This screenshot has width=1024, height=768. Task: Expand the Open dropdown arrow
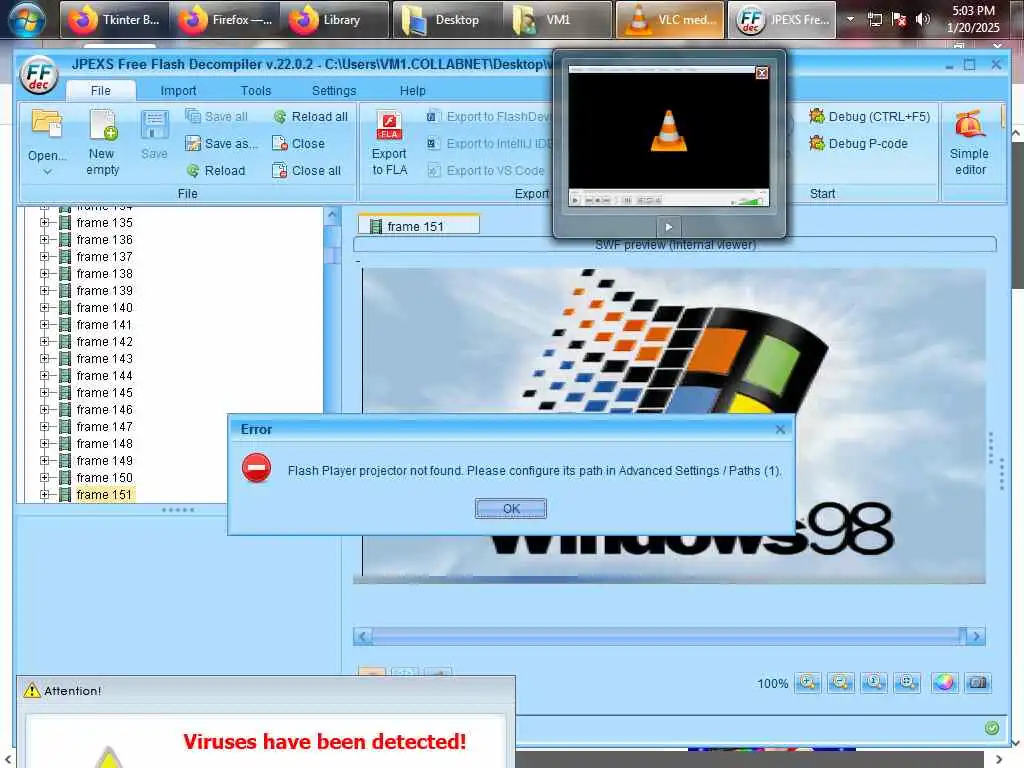(x=47, y=172)
